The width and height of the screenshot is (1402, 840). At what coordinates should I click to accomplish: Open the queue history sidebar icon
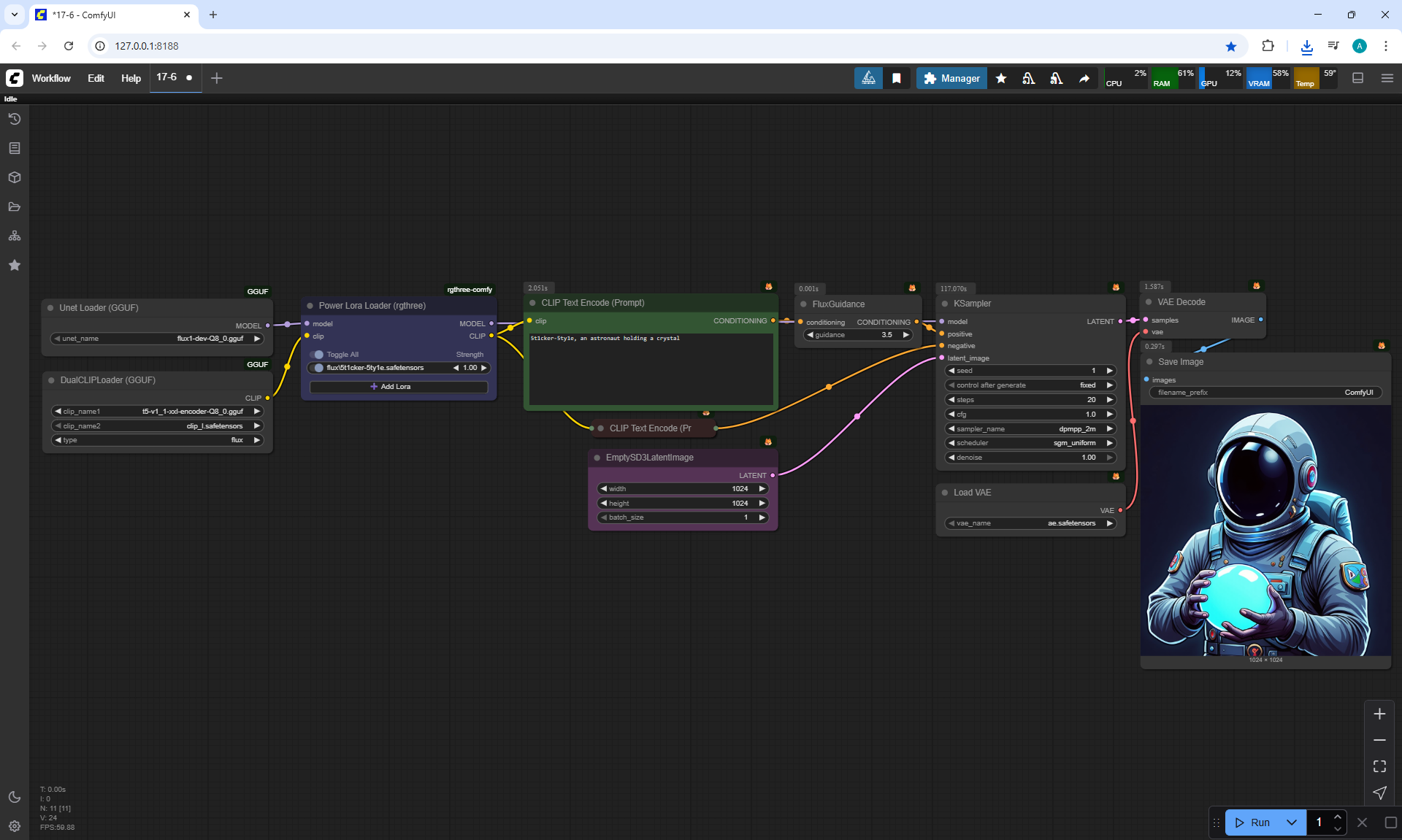tap(15, 119)
